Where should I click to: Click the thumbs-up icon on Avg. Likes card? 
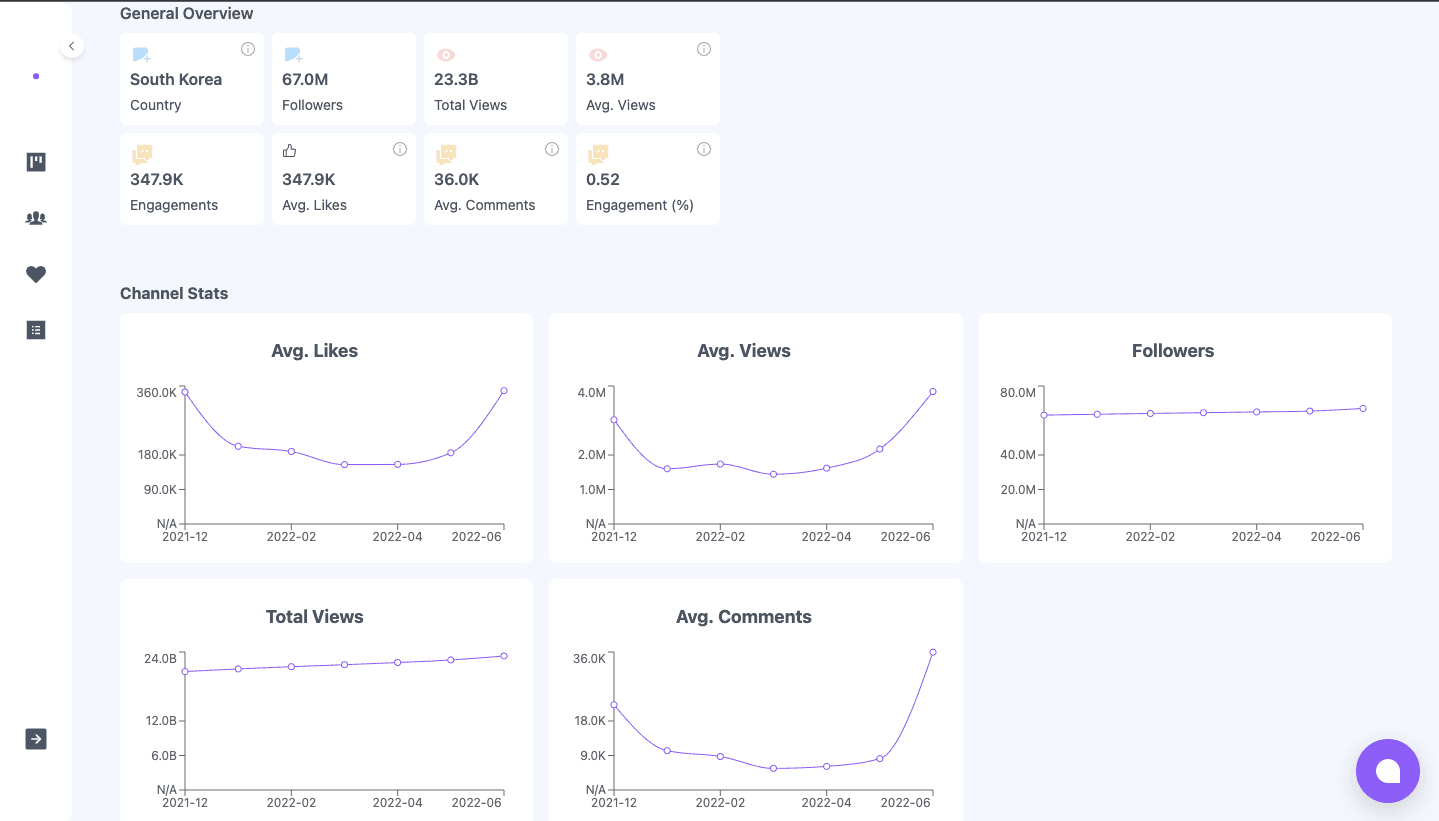pyautogui.click(x=290, y=151)
